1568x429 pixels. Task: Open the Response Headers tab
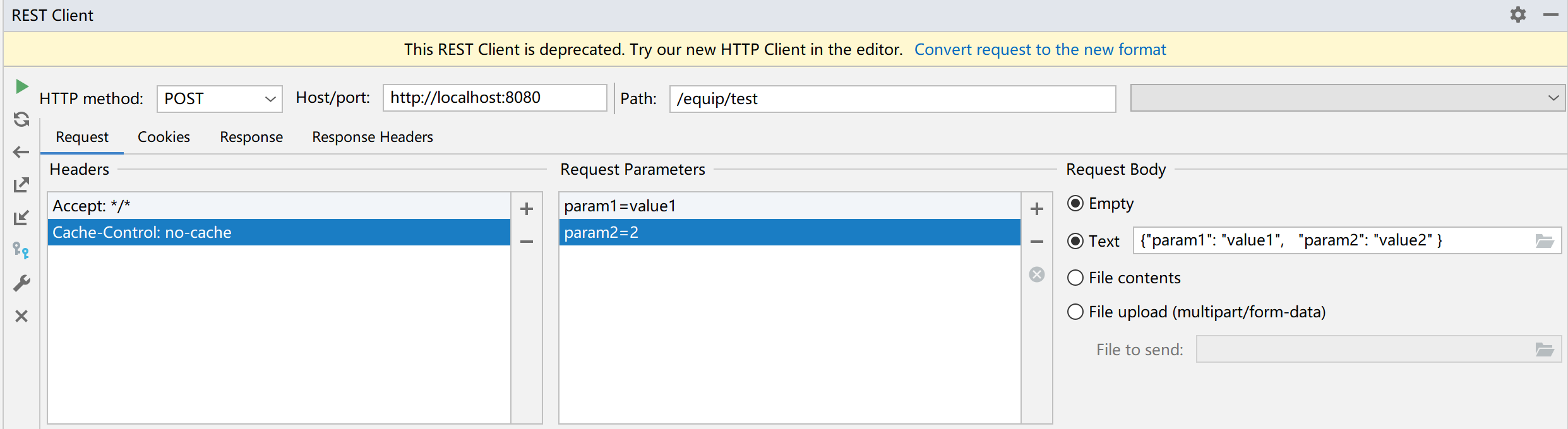(x=372, y=137)
